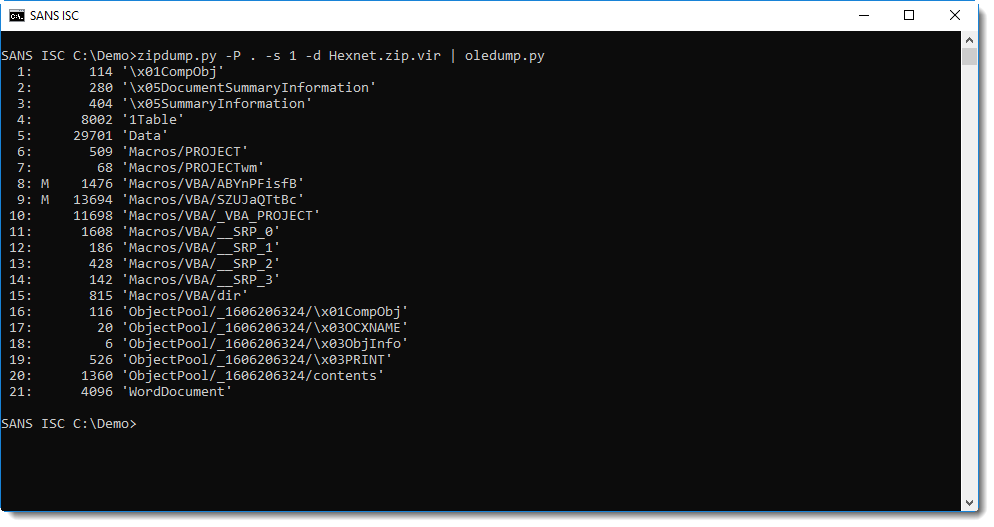Minimize the SANS ISC window
Image resolution: width=994 pixels, height=527 pixels.
pyautogui.click(x=863, y=15)
